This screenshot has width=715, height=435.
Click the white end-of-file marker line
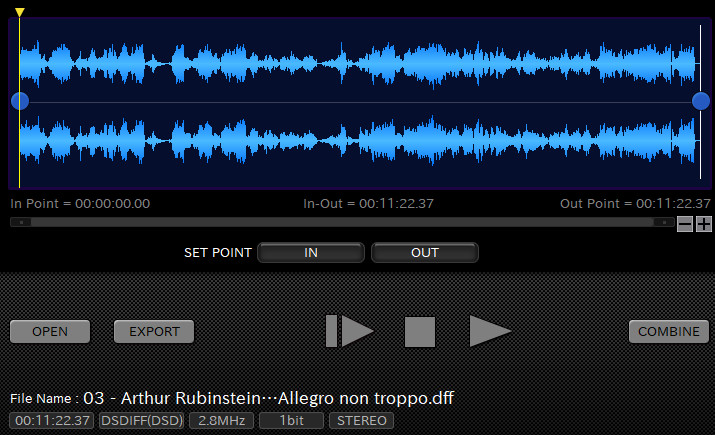coord(700,102)
